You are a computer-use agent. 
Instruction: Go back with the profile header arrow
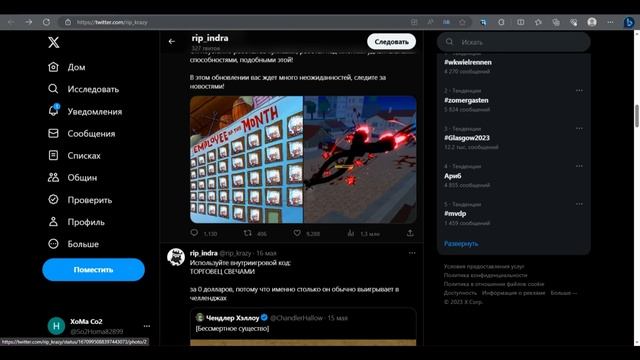(172, 41)
